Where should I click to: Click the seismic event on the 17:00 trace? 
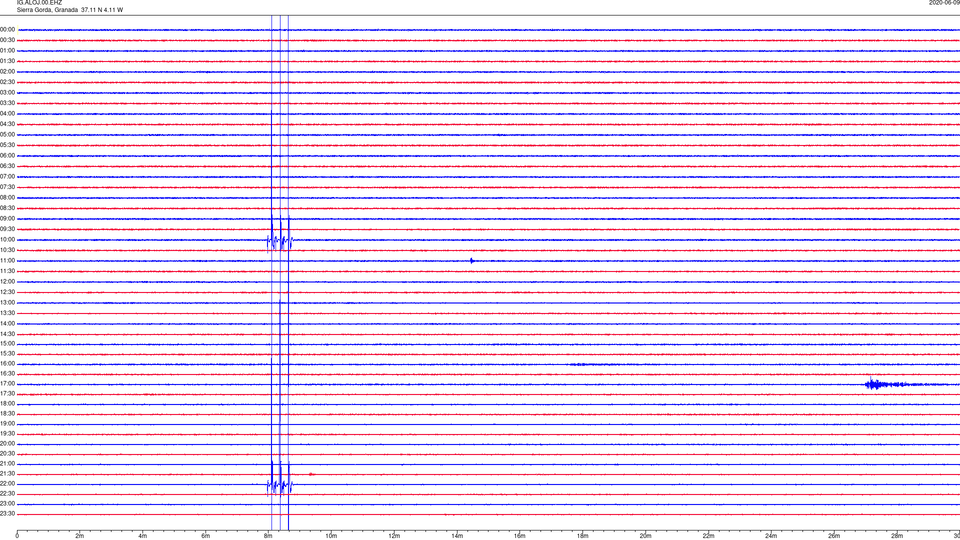(900, 384)
